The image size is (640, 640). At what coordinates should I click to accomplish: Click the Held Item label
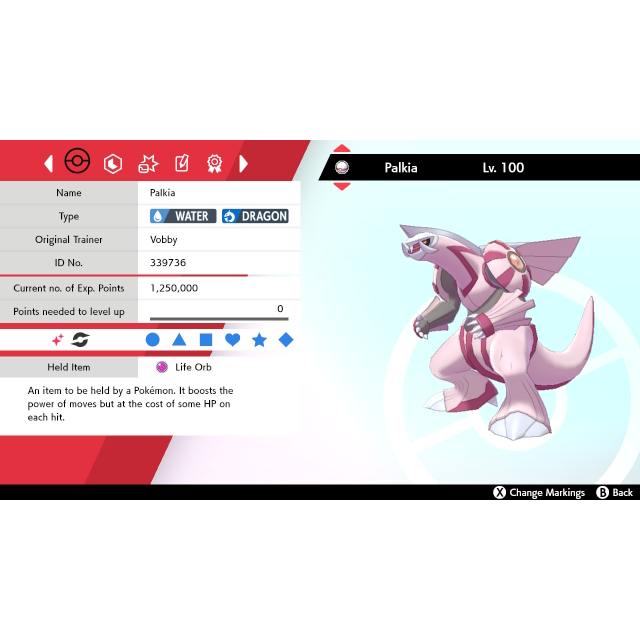click(69, 367)
